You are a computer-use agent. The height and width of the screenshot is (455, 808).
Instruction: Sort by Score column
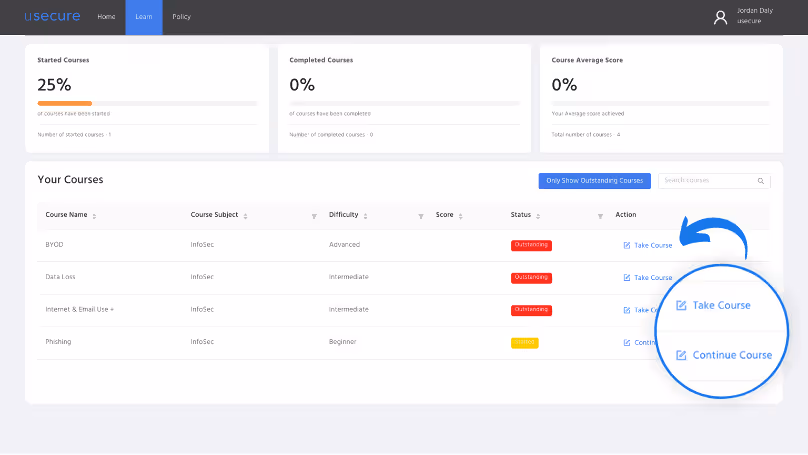click(x=461, y=216)
